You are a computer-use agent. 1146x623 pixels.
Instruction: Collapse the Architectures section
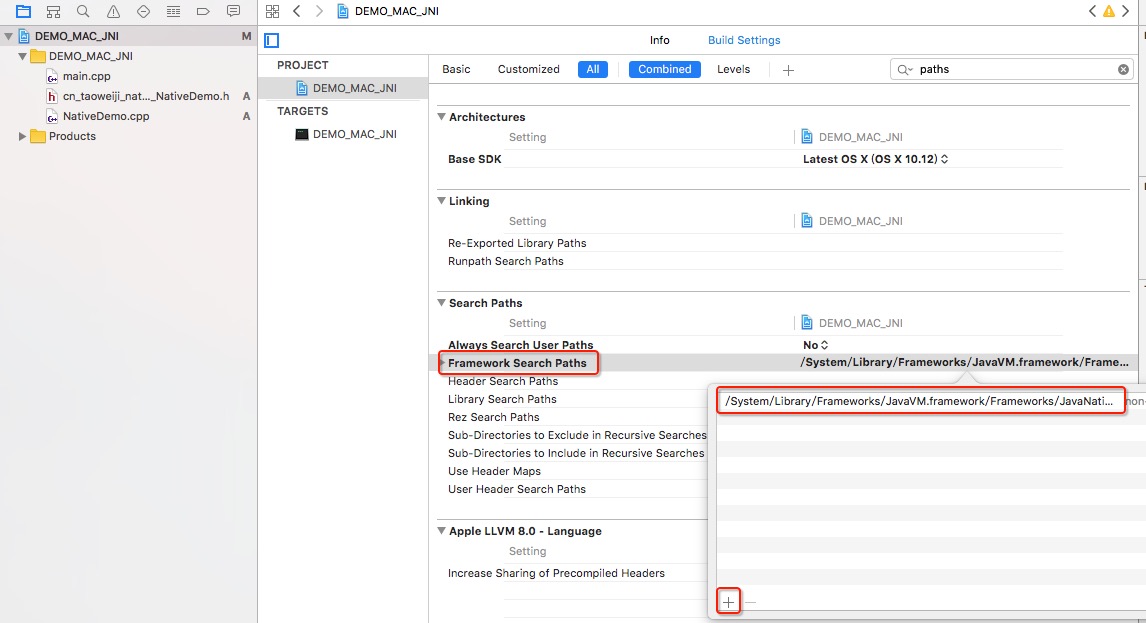pyautogui.click(x=441, y=117)
